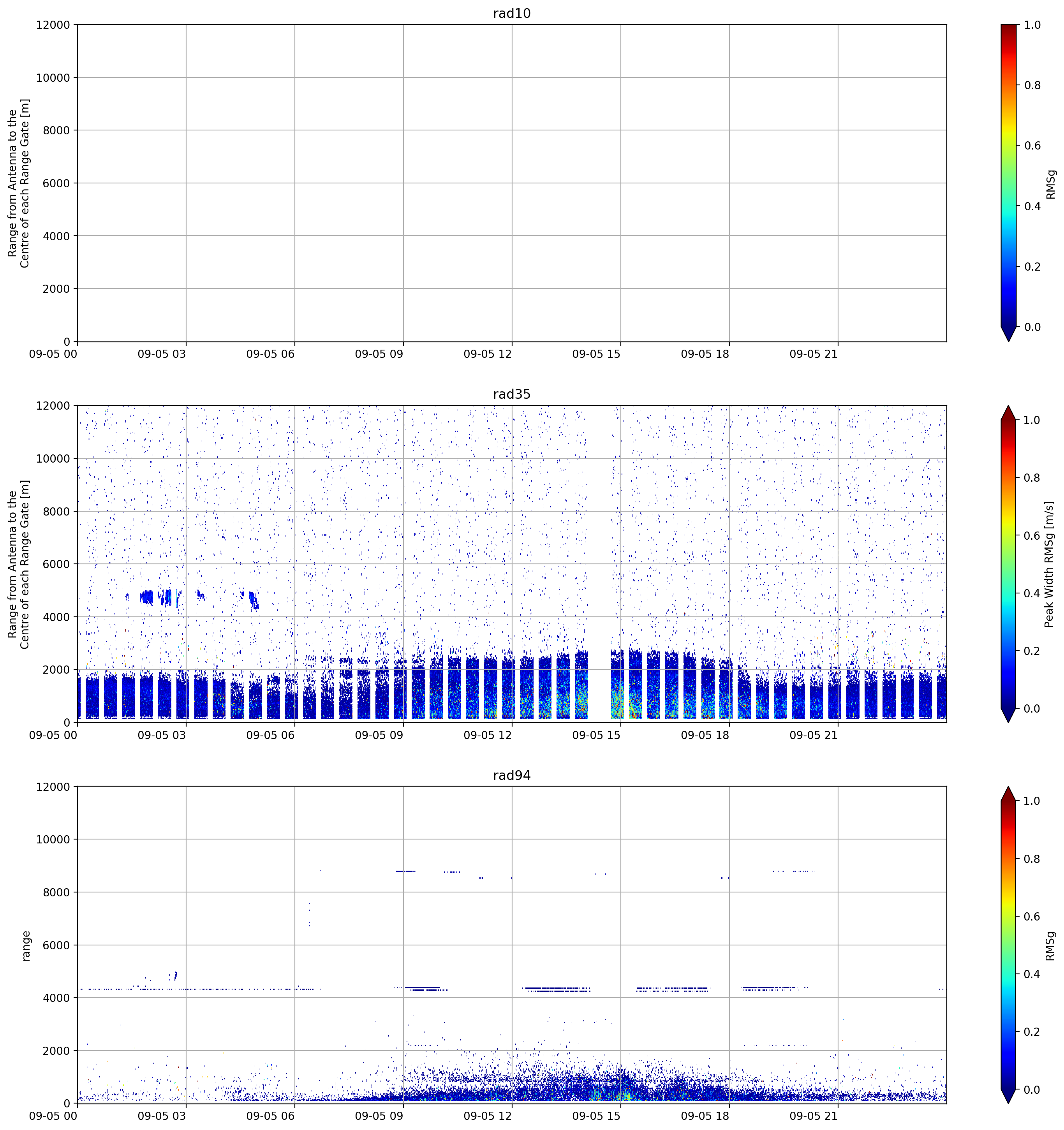Click the rad10 panel's jet colorbar
This screenshot has width=1064, height=1130.
1008,183
